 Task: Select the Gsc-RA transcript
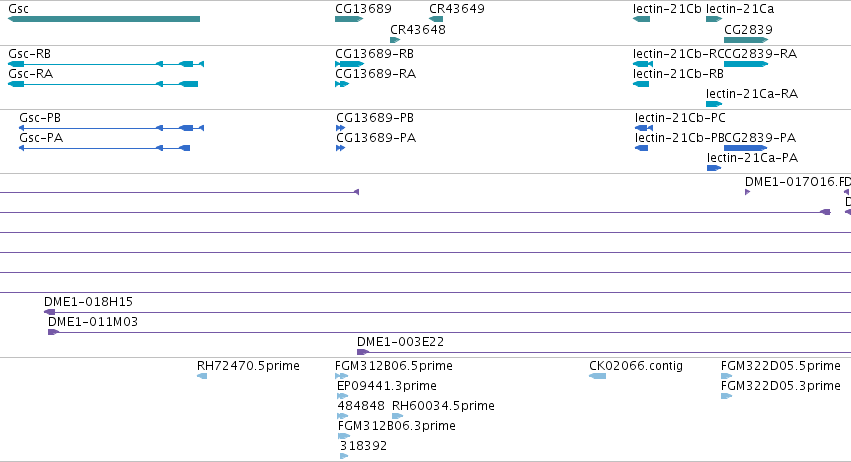point(103,84)
